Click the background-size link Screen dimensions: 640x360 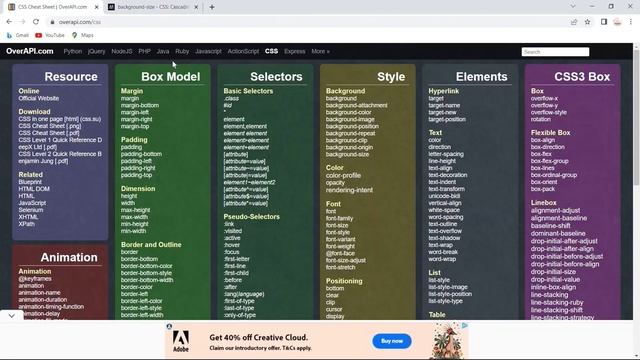click(x=347, y=154)
